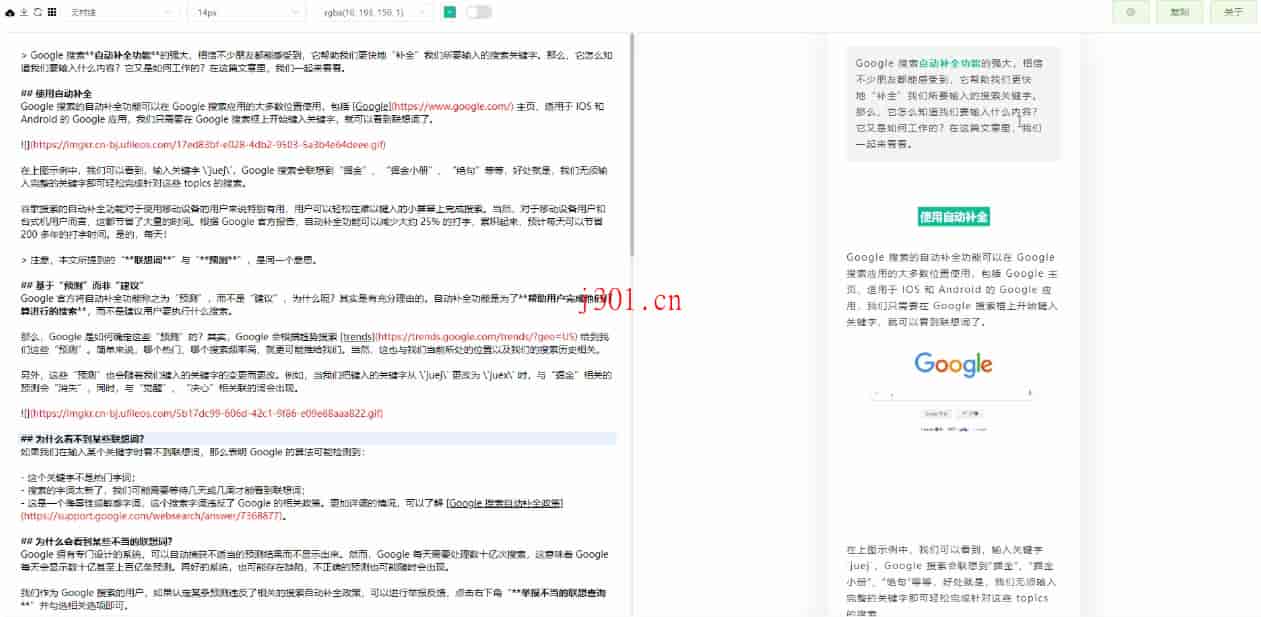Click the 使用自动补全 heading in preview pane
This screenshot has width=1261, height=617.
(953, 217)
